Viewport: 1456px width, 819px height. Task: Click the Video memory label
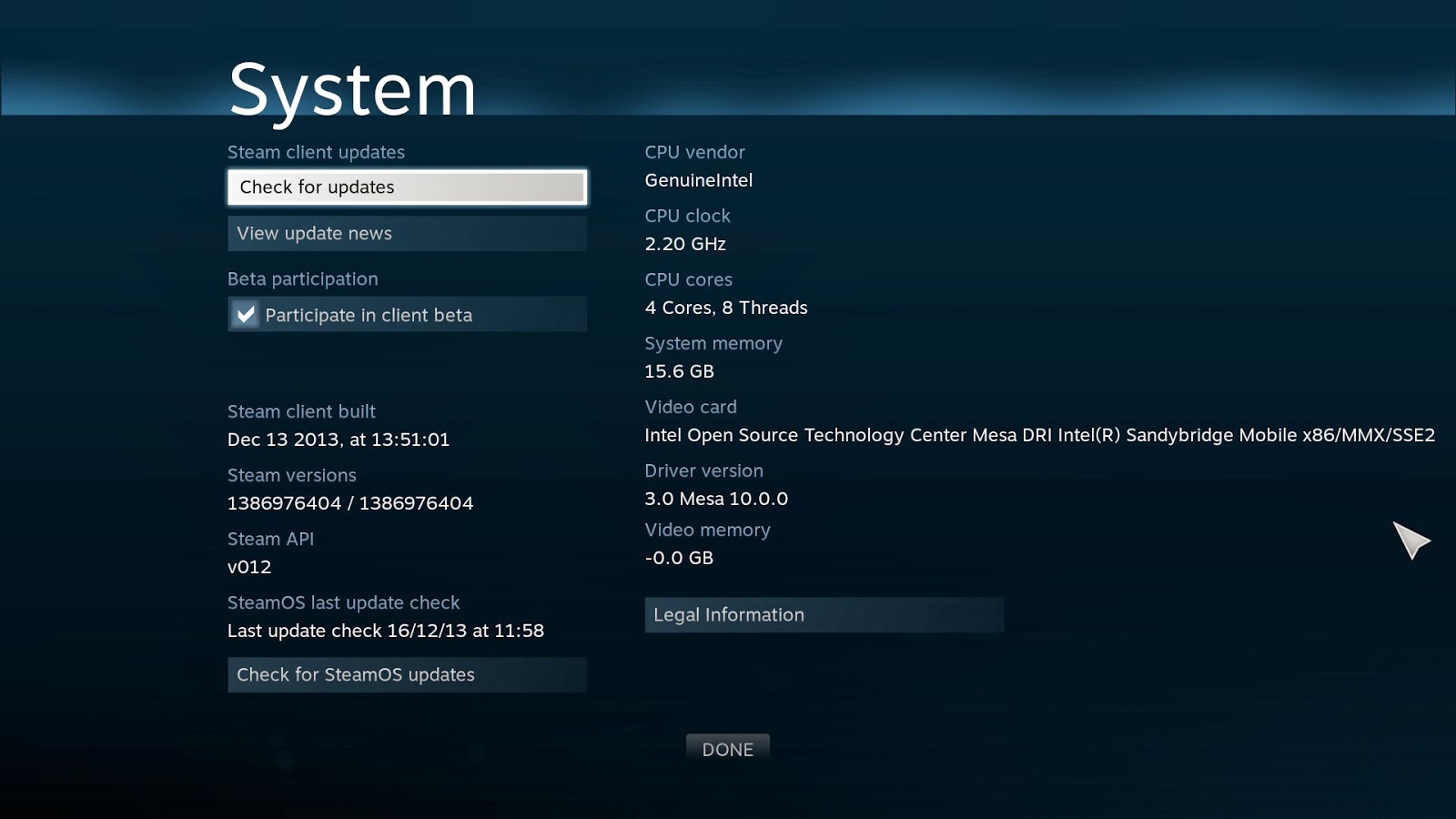pos(707,530)
